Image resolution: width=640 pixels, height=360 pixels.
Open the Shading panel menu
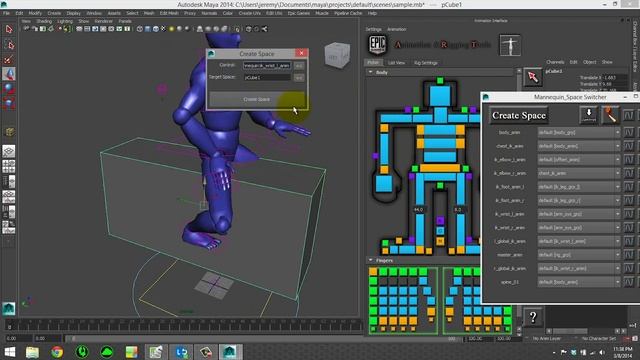(x=44, y=21)
